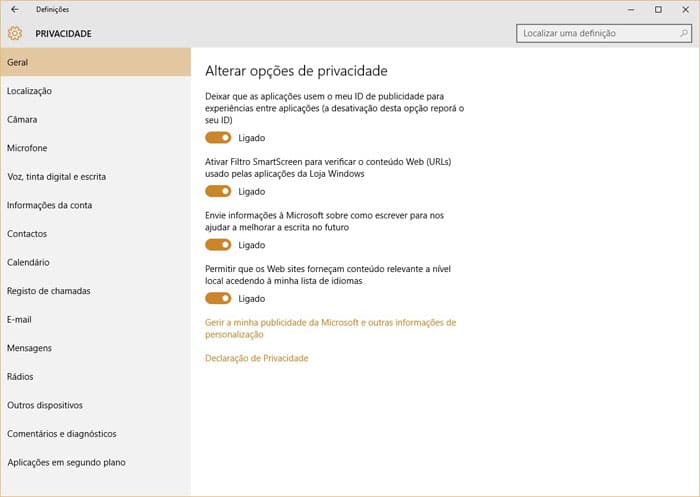Click the settings gear icon beside PRIVACIDADE
Screen dimensions: 700x497
pyautogui.click(x=15, y=33)
